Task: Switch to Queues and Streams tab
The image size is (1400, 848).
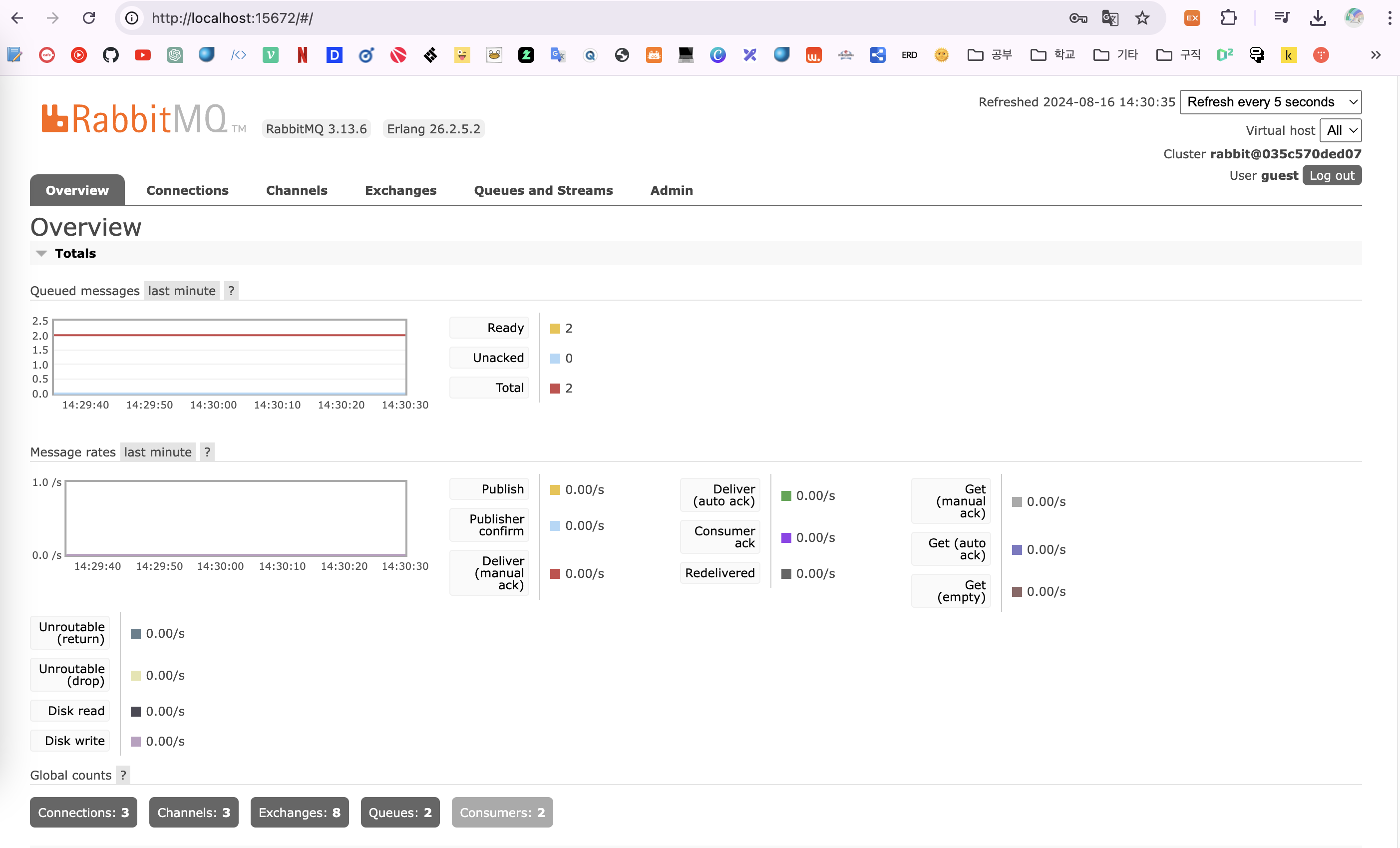Action: tap(543, 190)
